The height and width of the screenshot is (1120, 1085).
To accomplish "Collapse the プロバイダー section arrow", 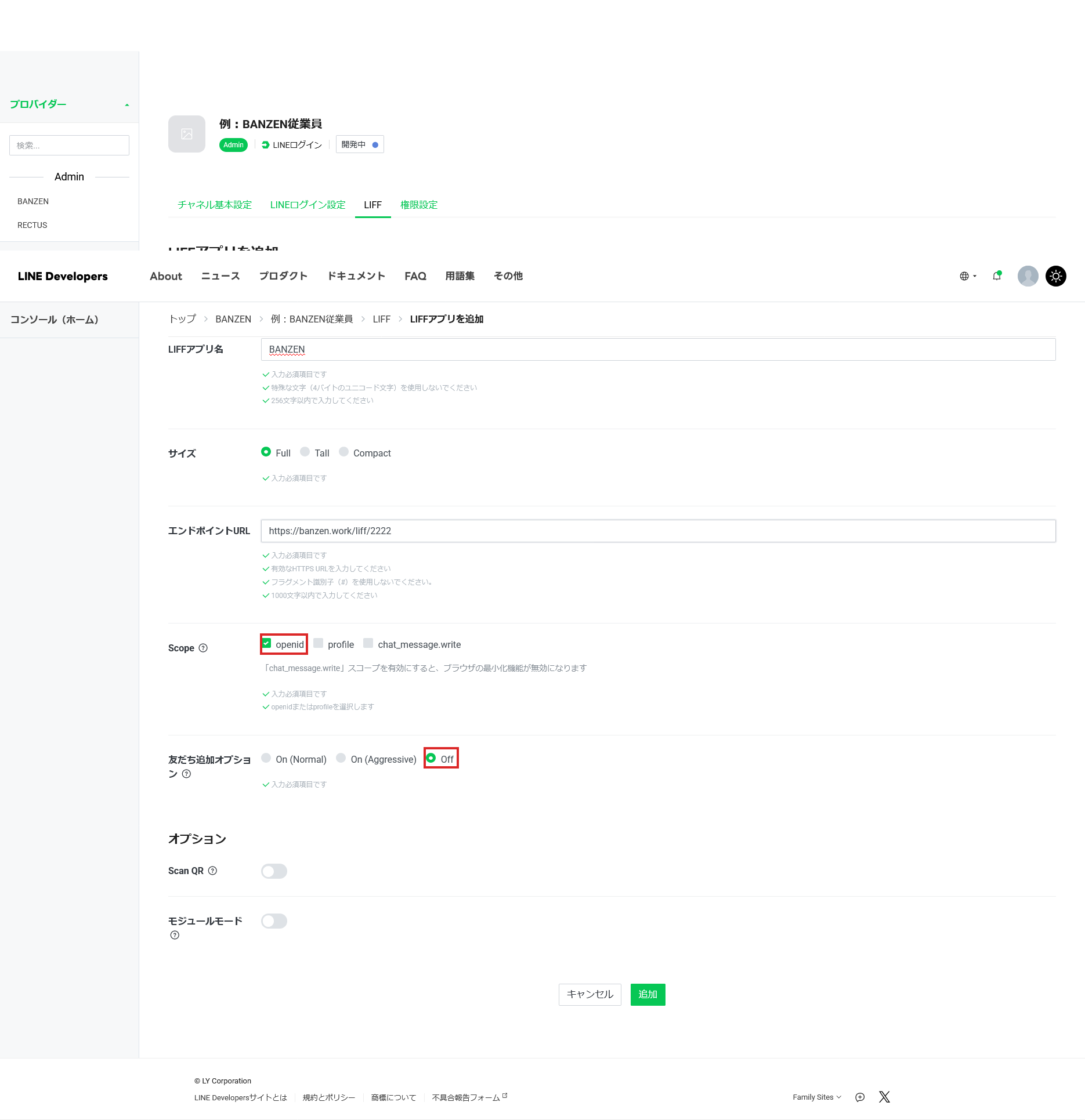I will 126,105.
